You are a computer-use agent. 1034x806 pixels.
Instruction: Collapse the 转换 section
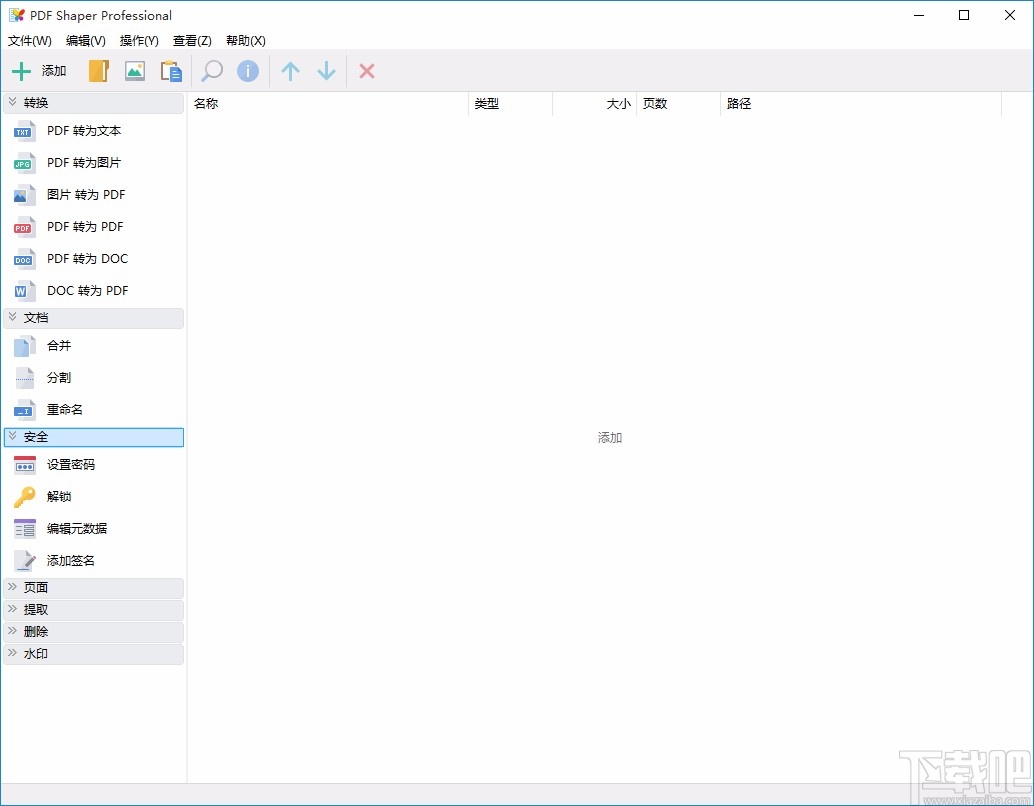[x=38, y=102]
